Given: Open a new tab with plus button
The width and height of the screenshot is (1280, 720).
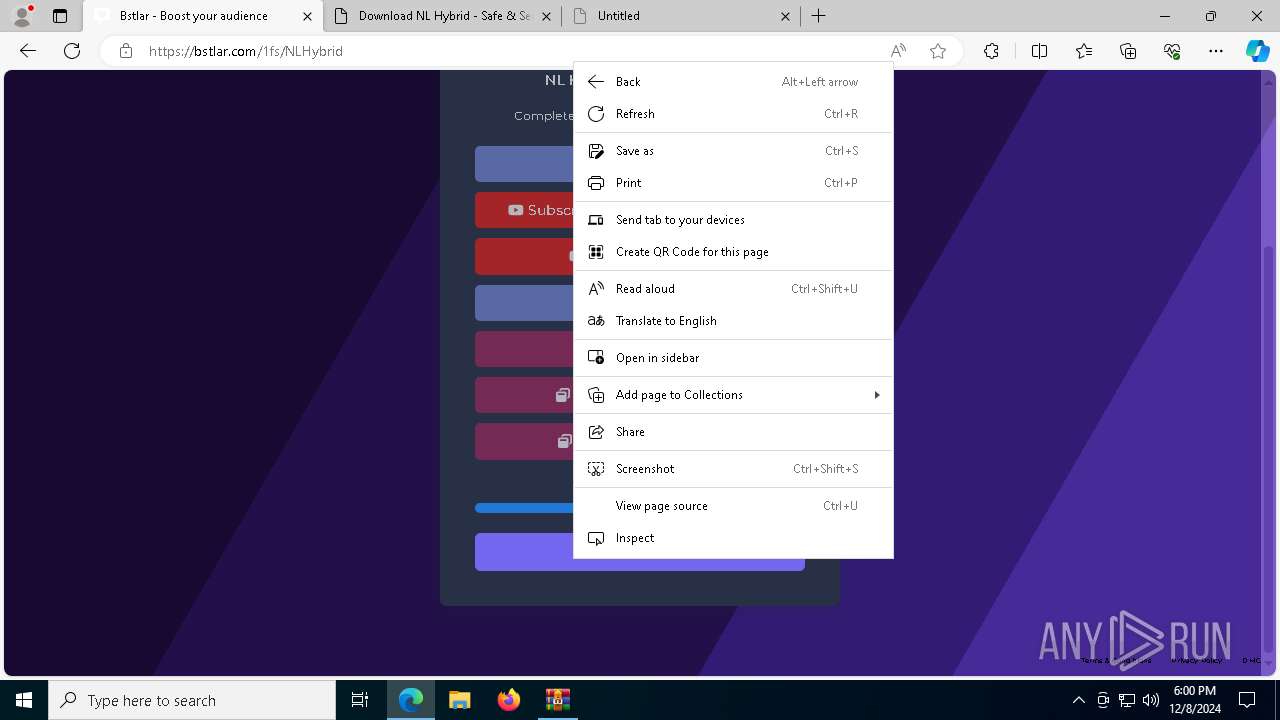Looking at the screenshot, I should [818, 16].
